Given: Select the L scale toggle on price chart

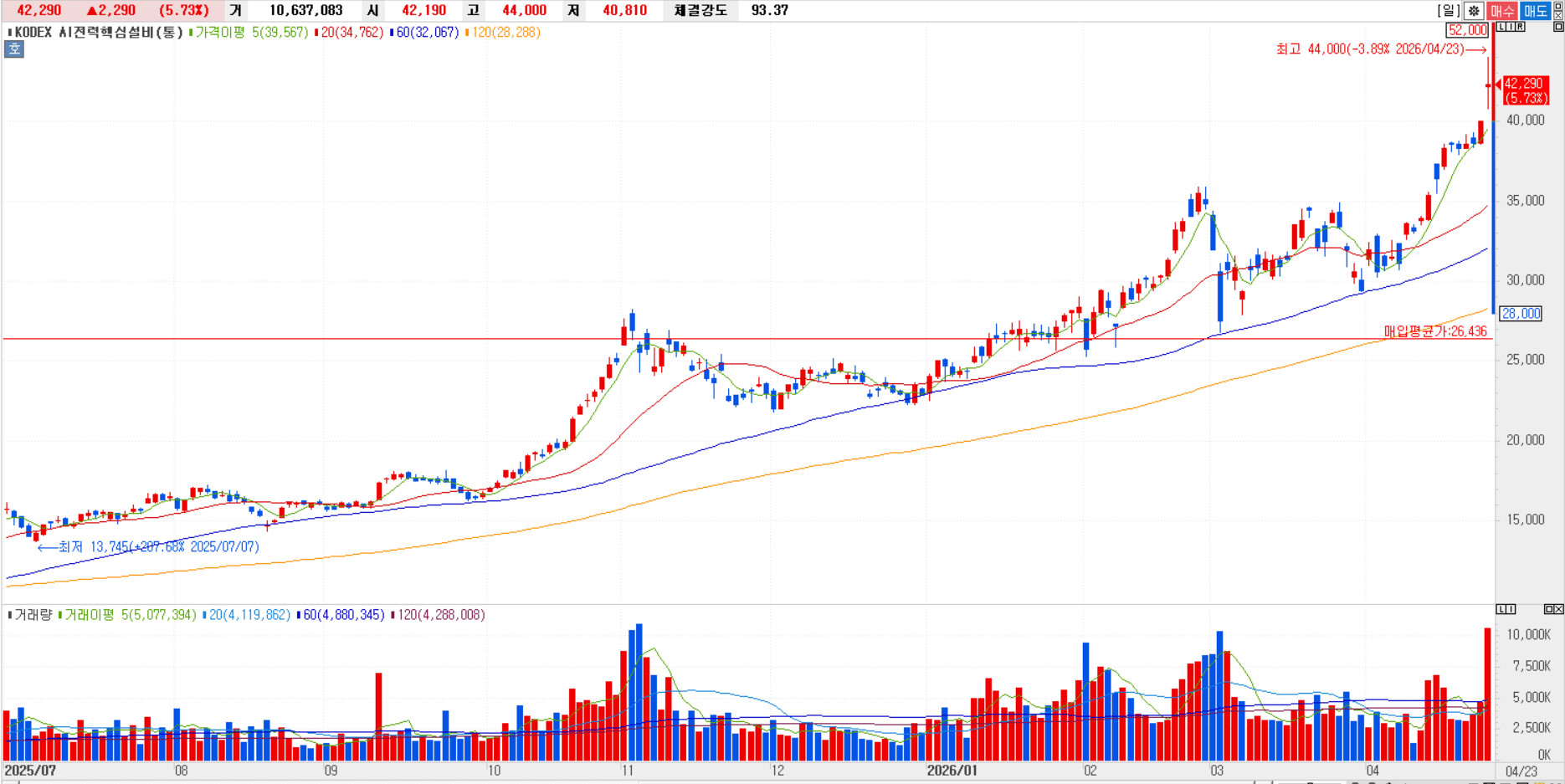Looking at the screenshot, I should tap(1502, 27).
